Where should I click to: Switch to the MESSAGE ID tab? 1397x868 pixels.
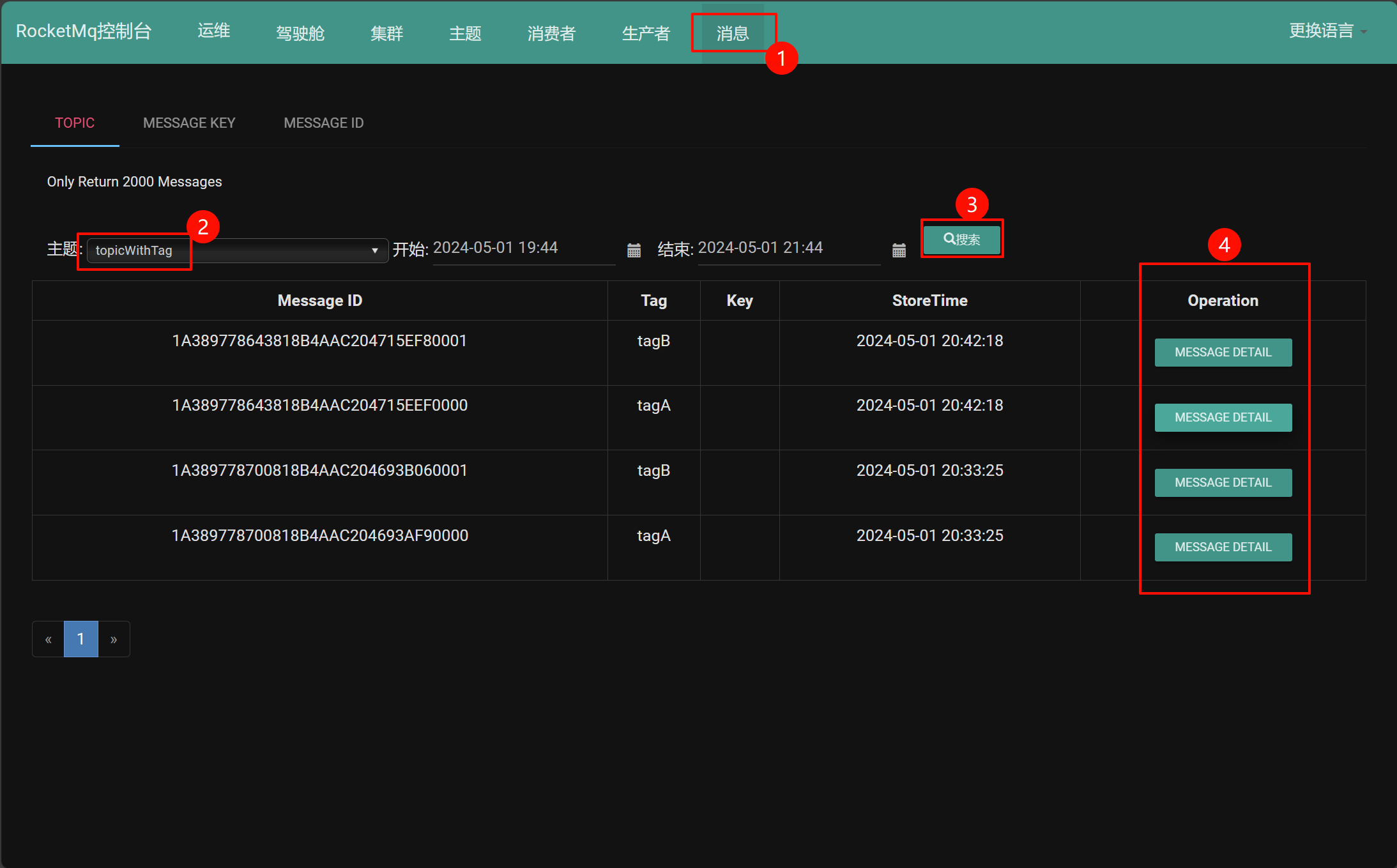pos(323,123)
